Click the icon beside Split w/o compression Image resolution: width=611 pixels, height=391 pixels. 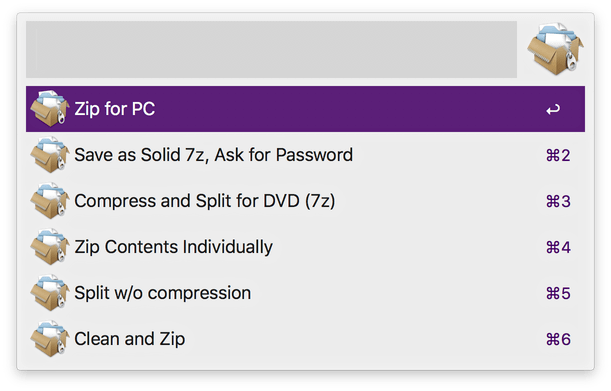click(x=49, y=293)
